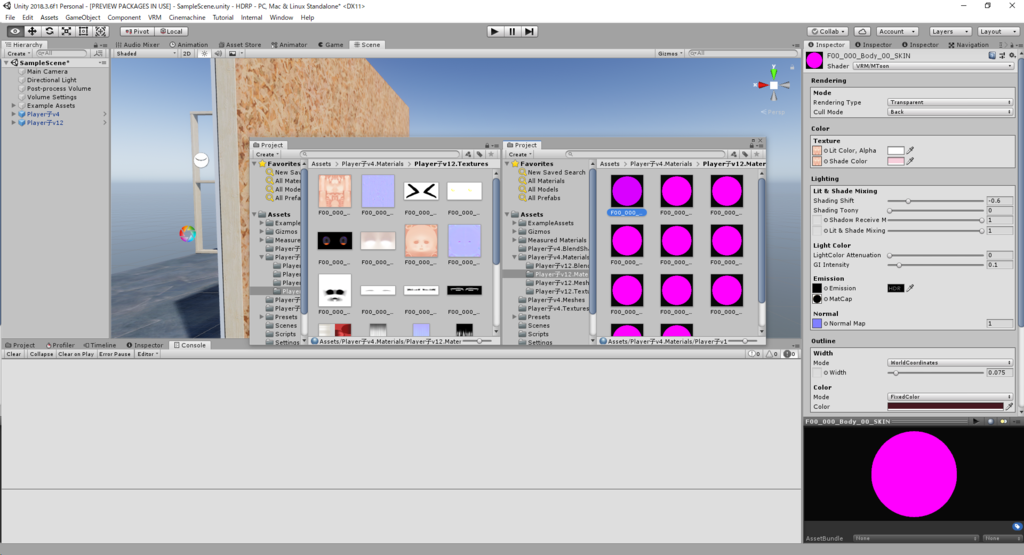Click the Play button

click(495, 31)
